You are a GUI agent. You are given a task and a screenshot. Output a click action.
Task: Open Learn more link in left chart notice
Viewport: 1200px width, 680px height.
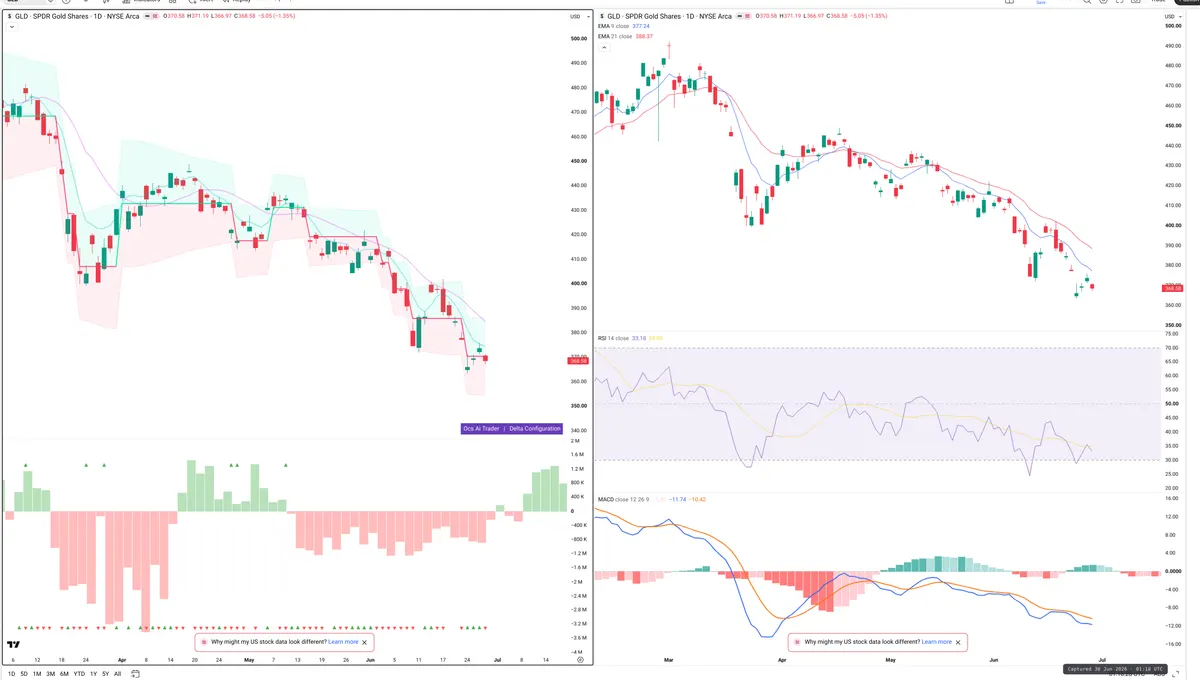tap(343, 642)
